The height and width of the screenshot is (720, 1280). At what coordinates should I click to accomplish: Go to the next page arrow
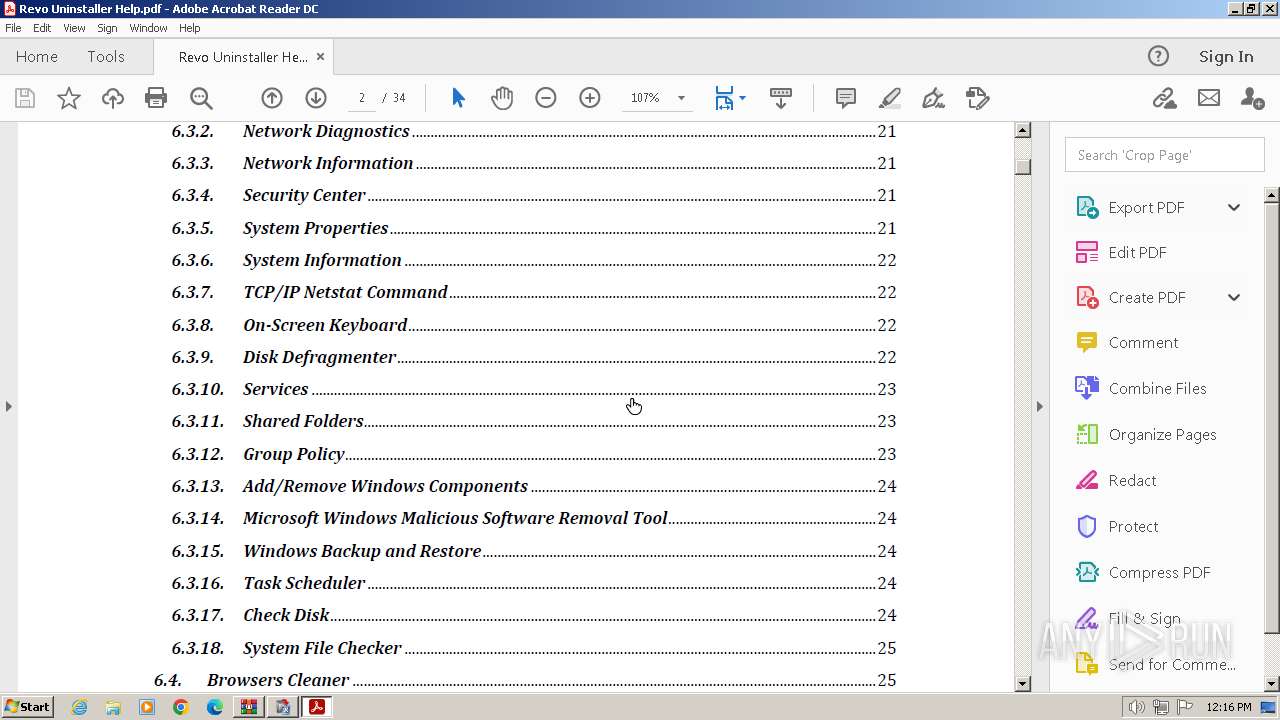tap(316, 98)
